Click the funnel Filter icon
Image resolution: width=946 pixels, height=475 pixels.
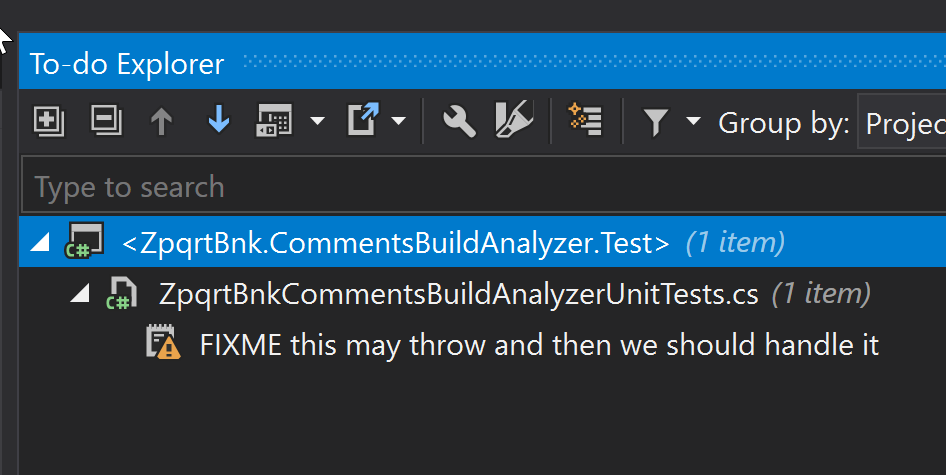coord(655,122)
